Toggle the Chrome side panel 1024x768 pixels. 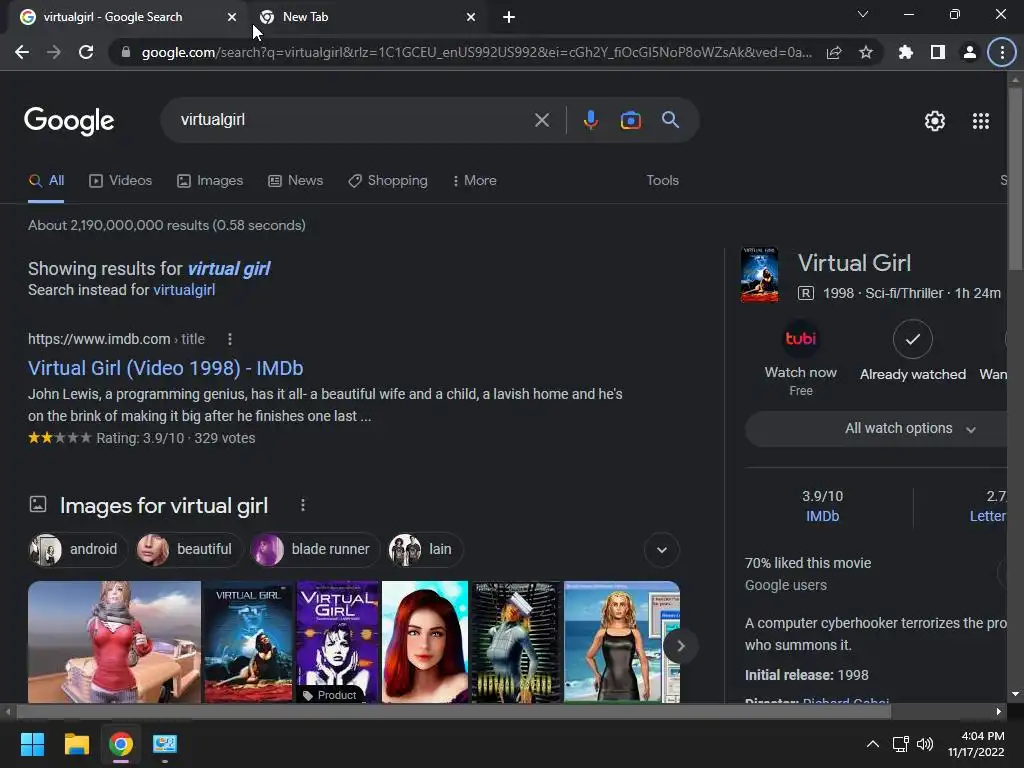click(x=938, y=52)
